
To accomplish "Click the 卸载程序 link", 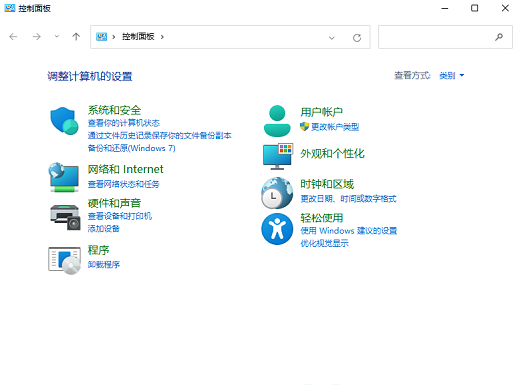I will click(x=103, y=265).
